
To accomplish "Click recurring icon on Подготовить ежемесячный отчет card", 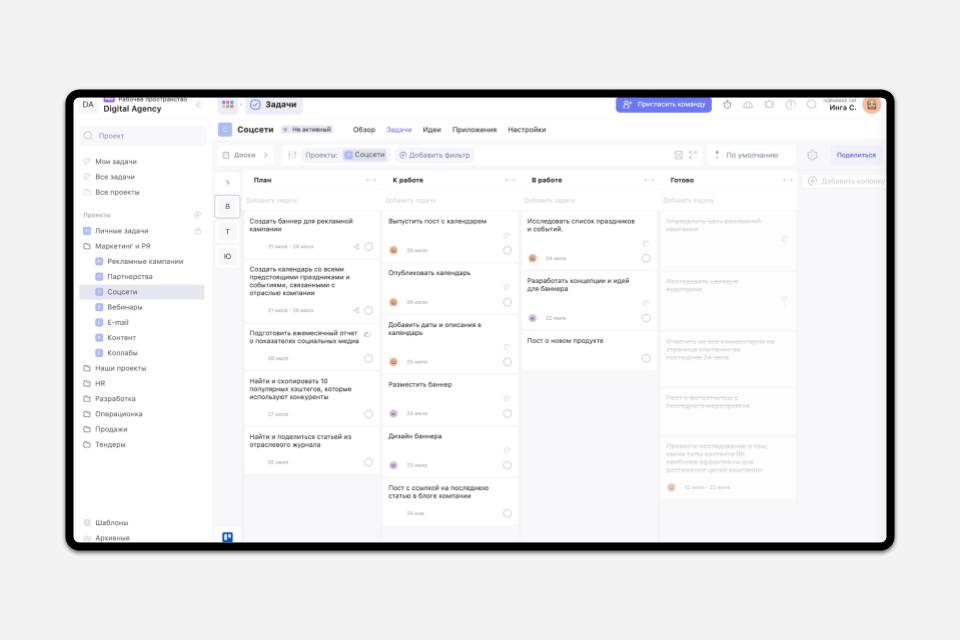I will pos(367,334).
